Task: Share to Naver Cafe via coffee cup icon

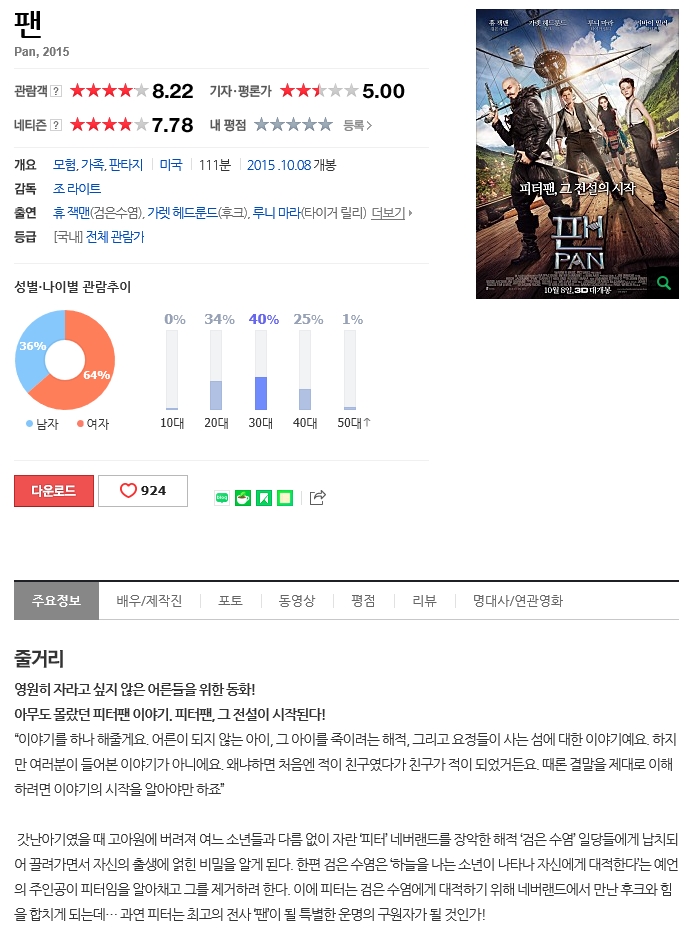Action: click(x=243, y=498)
